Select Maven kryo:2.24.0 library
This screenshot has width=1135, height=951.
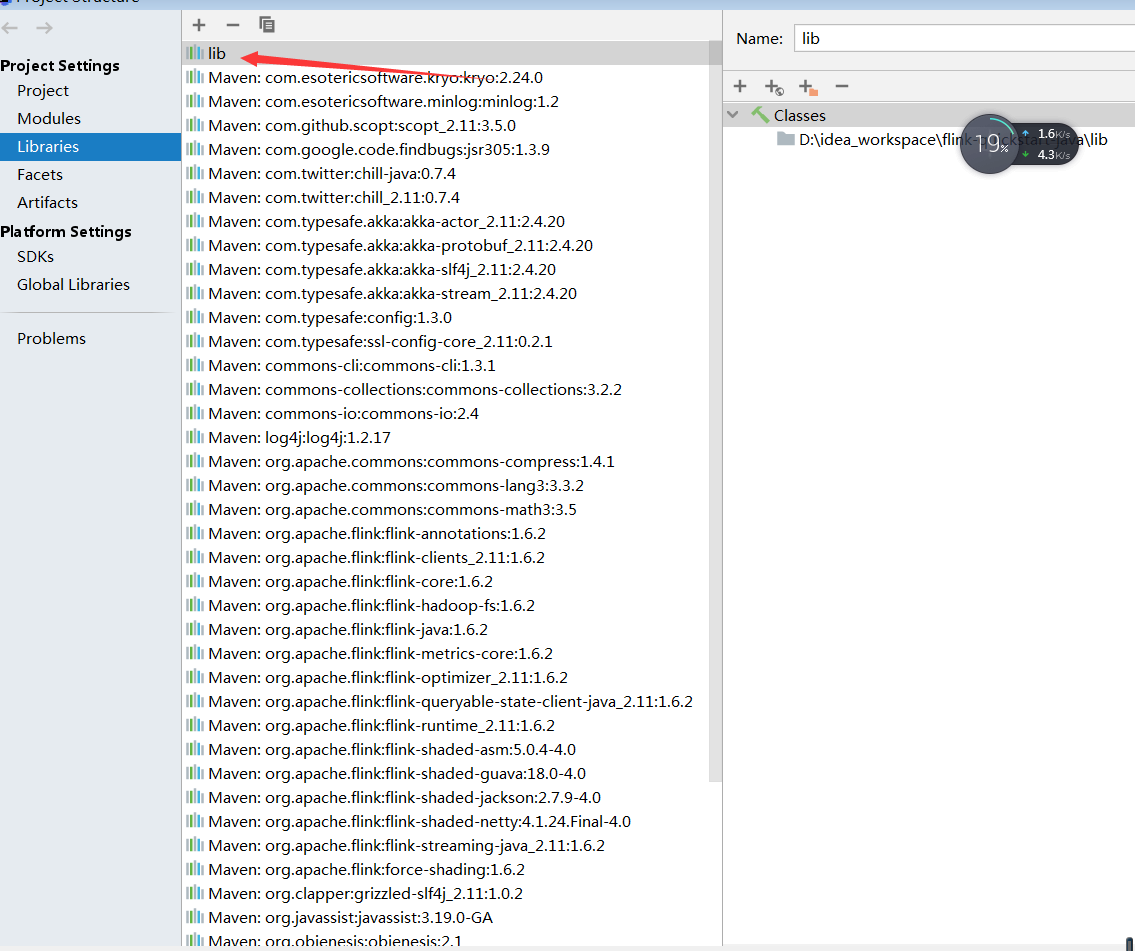point(445,77)
